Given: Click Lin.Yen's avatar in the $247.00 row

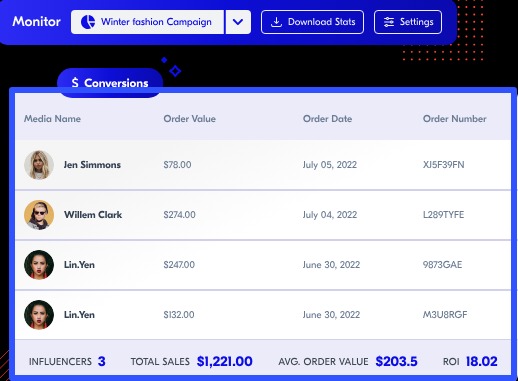Looking at the screenshot, I should click(x=39, y=265).
